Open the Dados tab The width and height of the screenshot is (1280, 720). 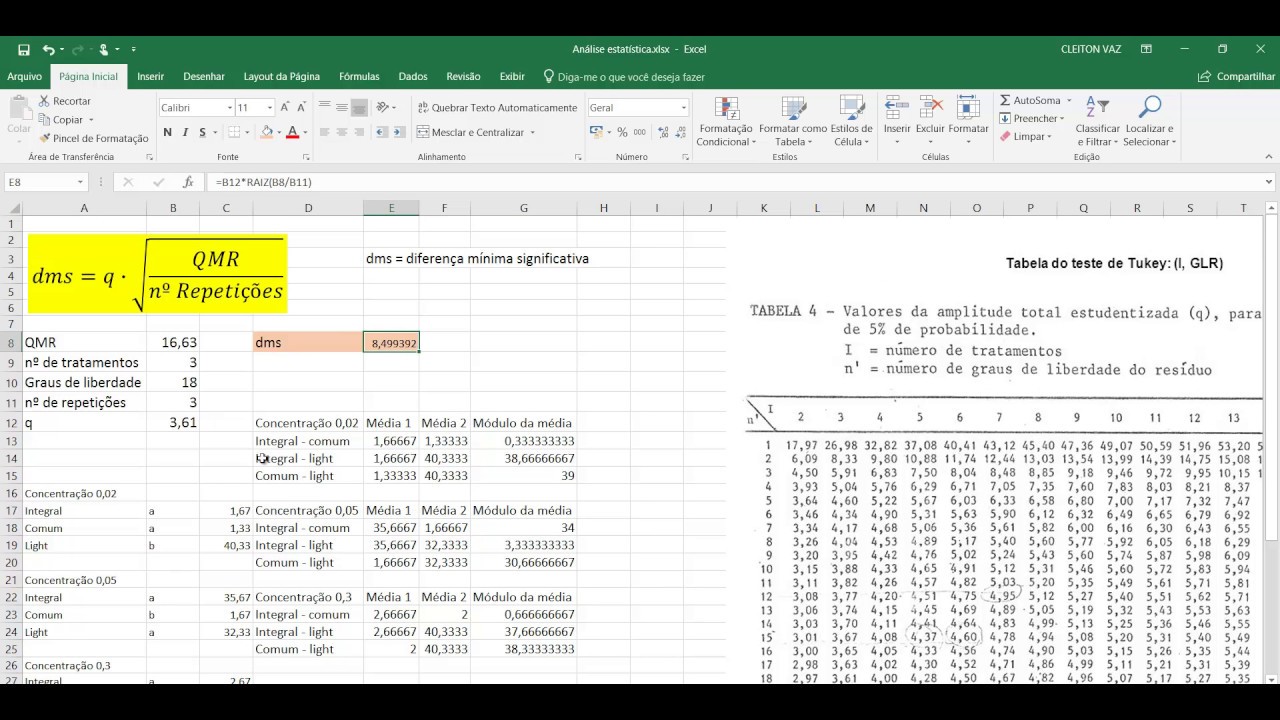click(x=413, y=76)
